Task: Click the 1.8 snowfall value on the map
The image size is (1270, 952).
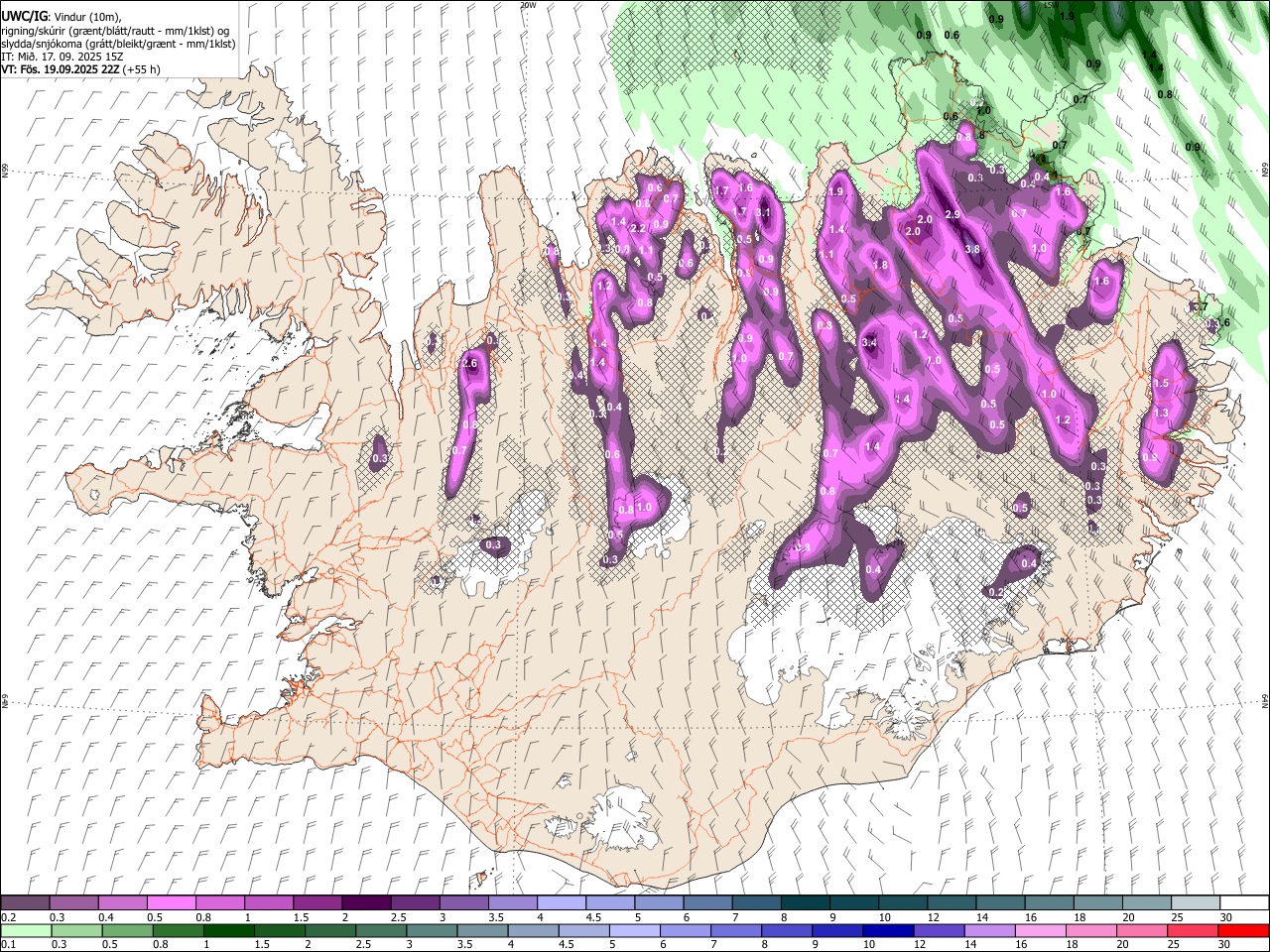Action: [880, 266]
